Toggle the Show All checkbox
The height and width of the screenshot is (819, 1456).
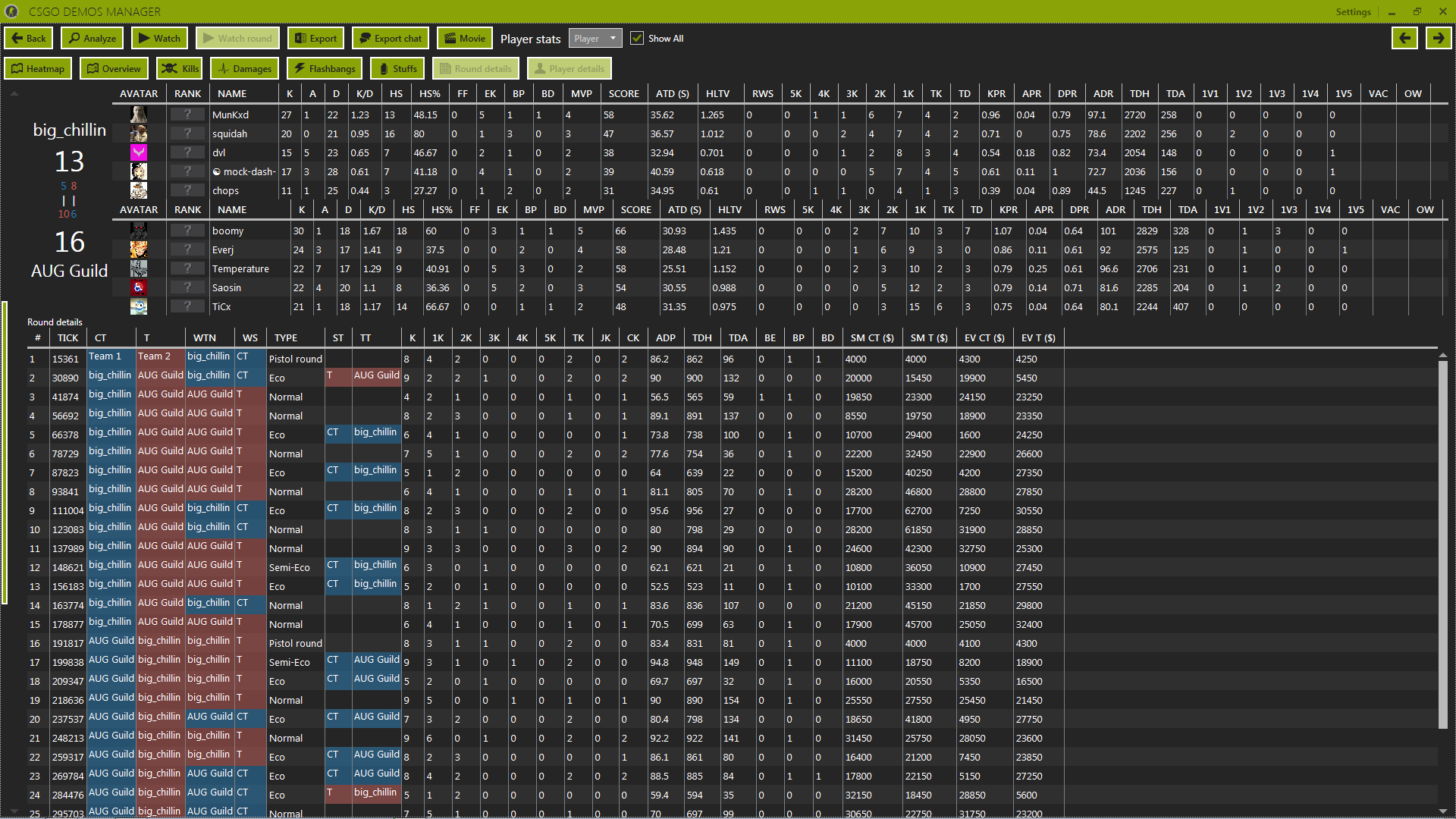click(637, 39)
